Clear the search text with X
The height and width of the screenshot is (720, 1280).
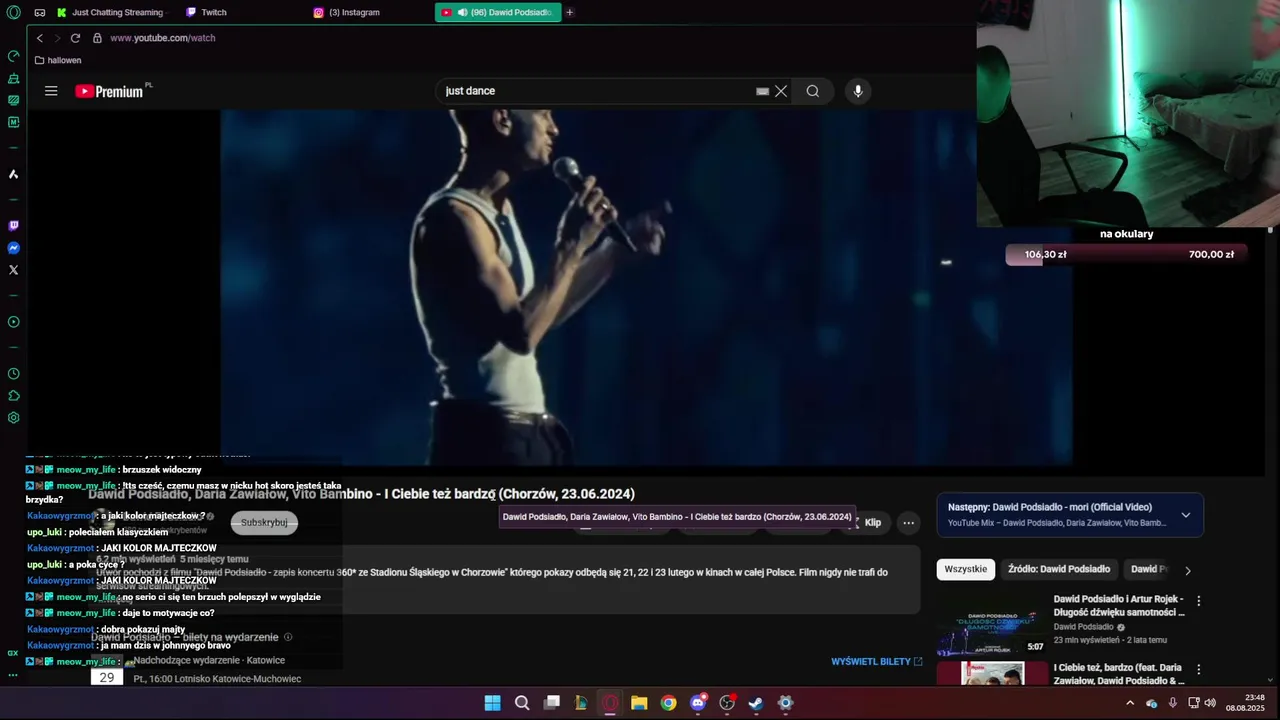[781, 91]
